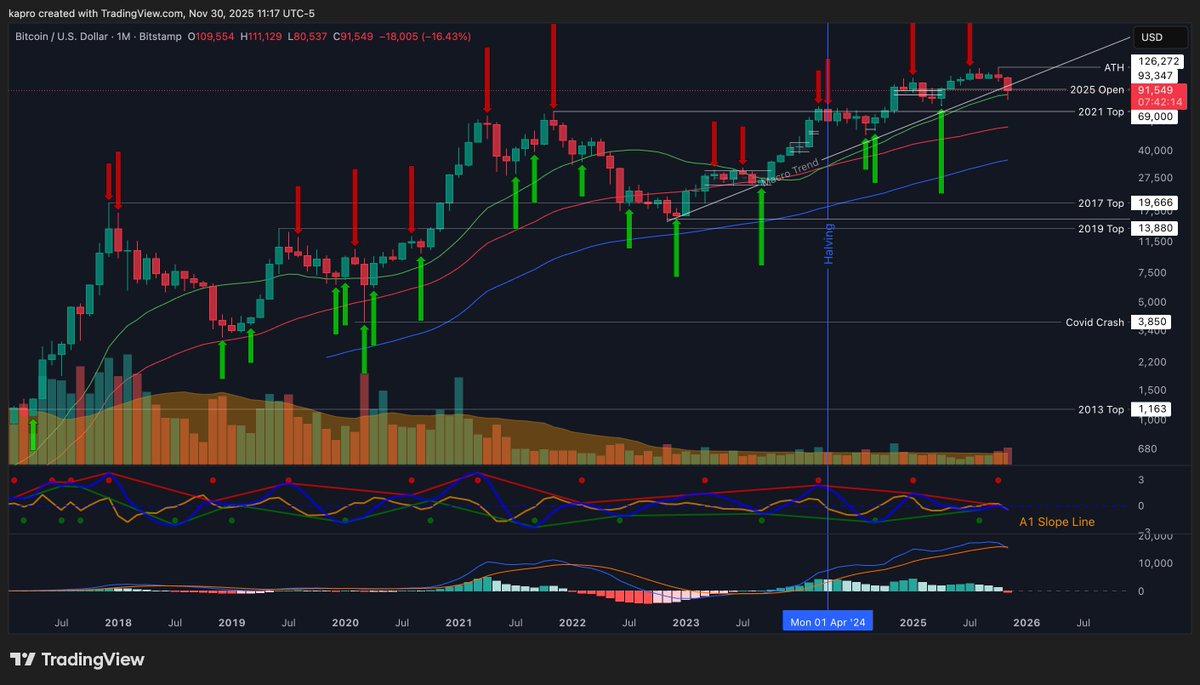Click the A1 Slope Line label
This screenshot has height=685, width=1200.
tap(1056, 522)
